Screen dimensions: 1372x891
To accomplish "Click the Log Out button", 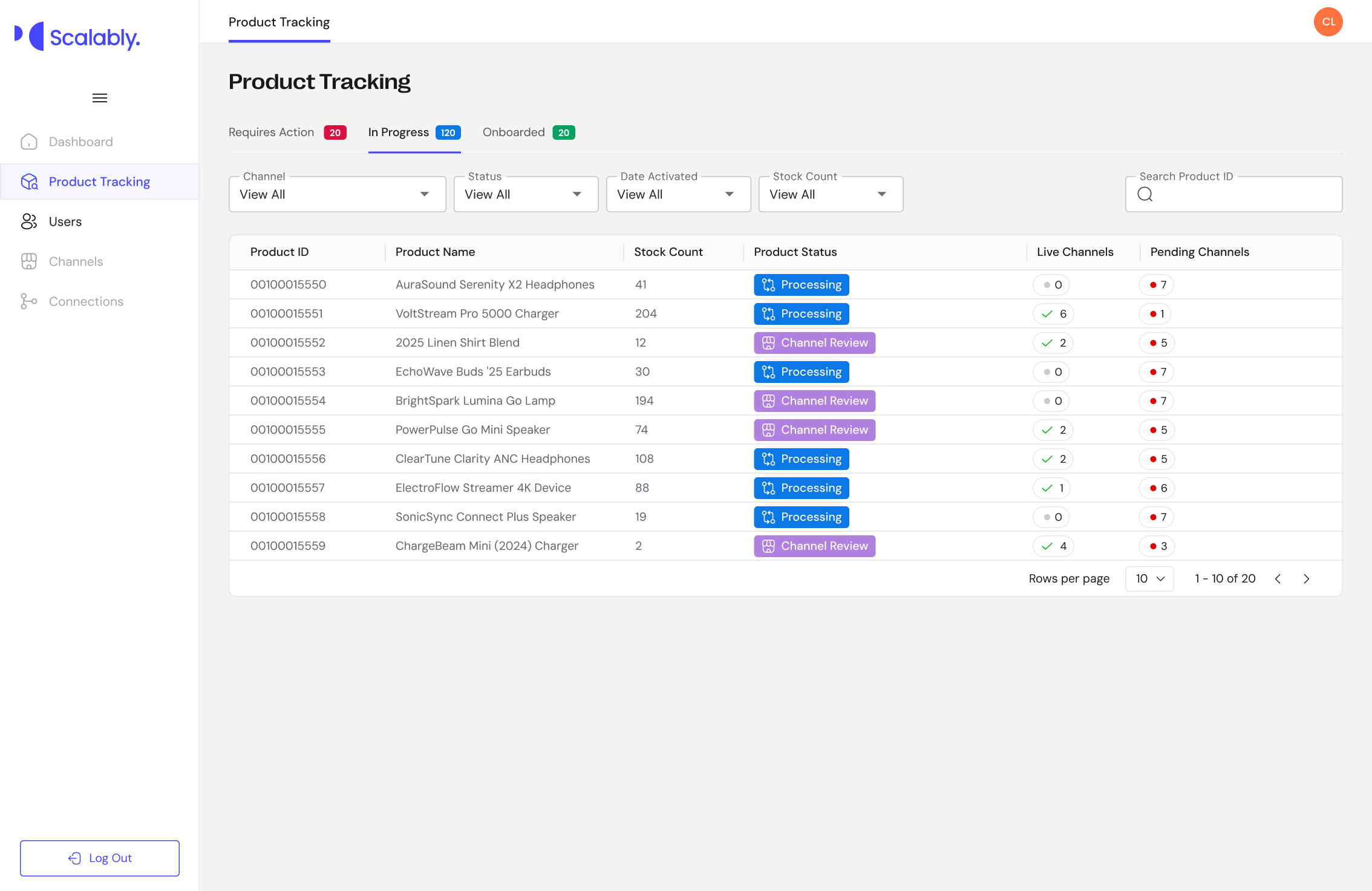I will coord(100,858).
